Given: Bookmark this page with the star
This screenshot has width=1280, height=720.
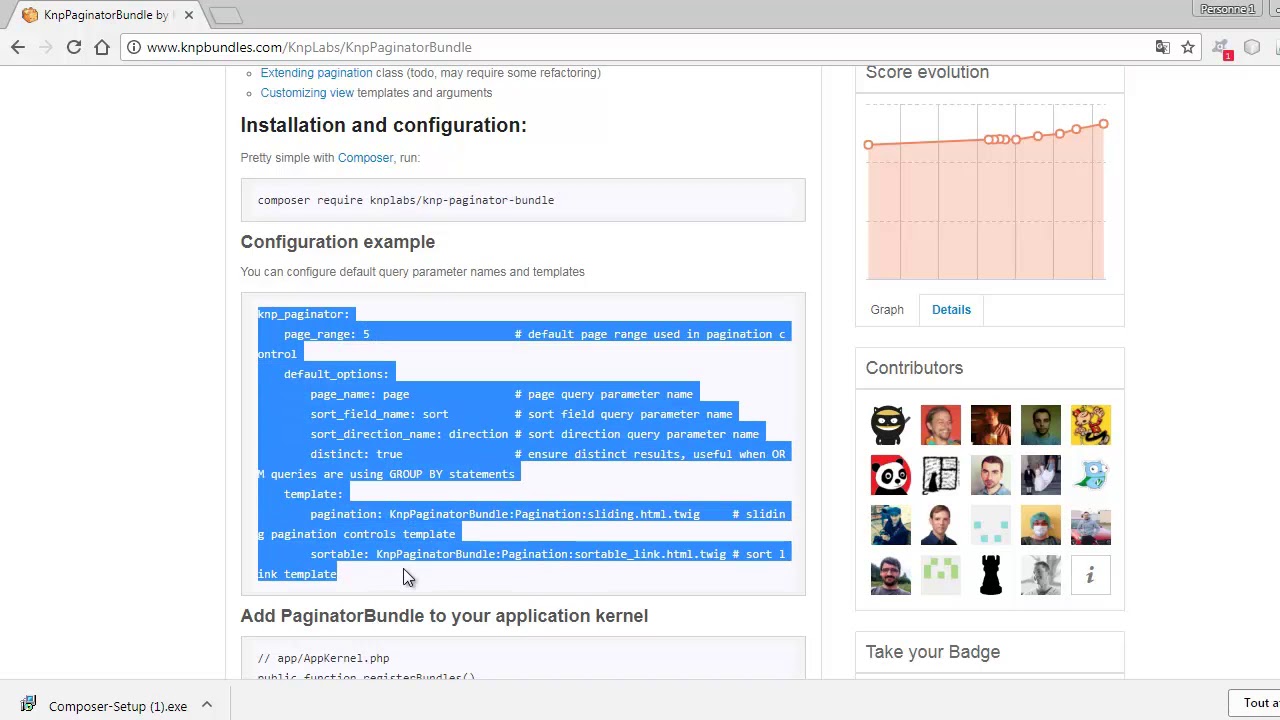Looking at the screenshot, I should click(1188, 47).
